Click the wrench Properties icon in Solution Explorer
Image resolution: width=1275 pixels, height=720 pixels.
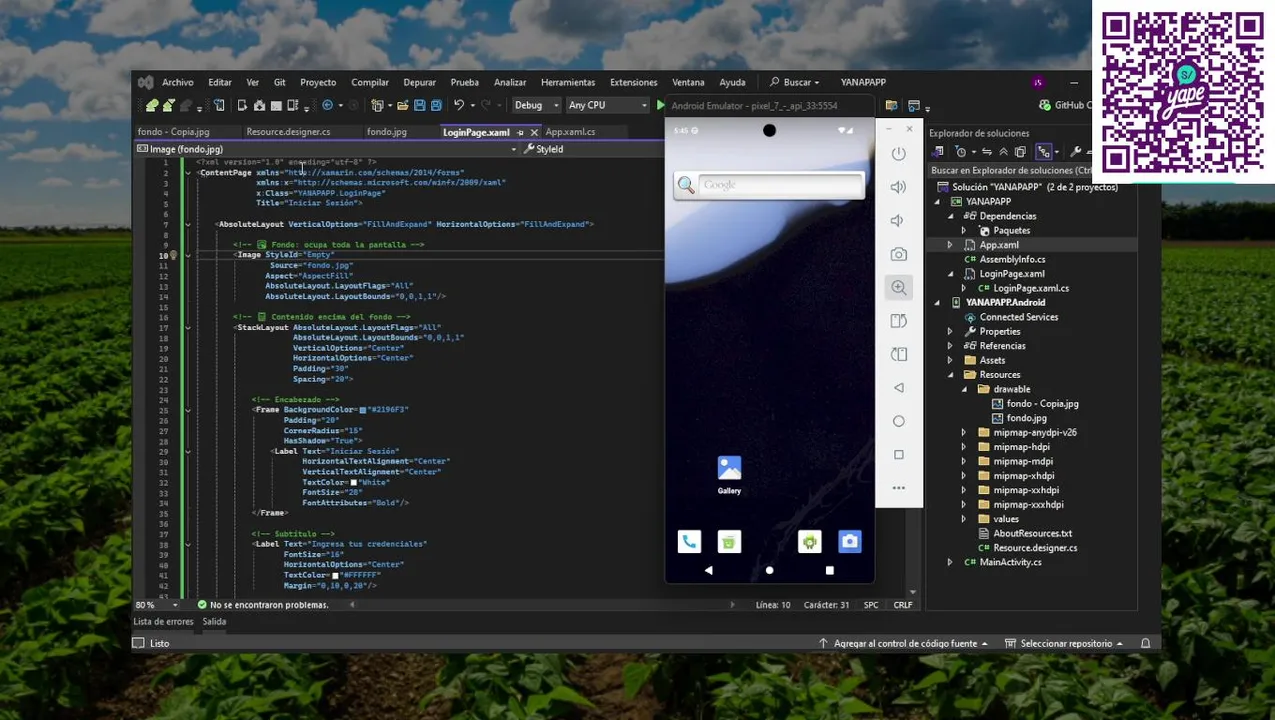pyautogui.click(x=1075, y=152)
